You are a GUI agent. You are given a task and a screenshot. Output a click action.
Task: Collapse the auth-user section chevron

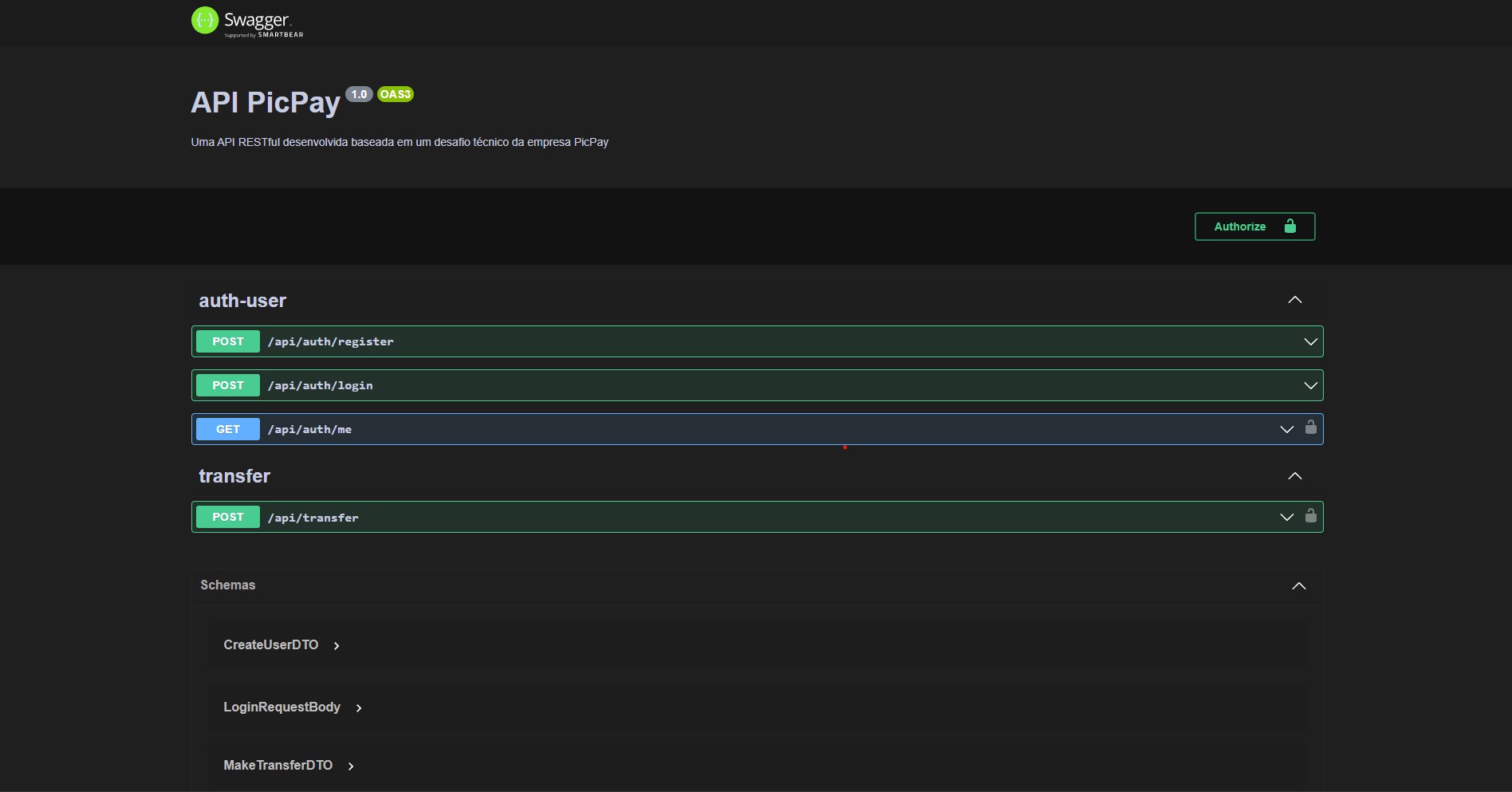(1295, 300)
